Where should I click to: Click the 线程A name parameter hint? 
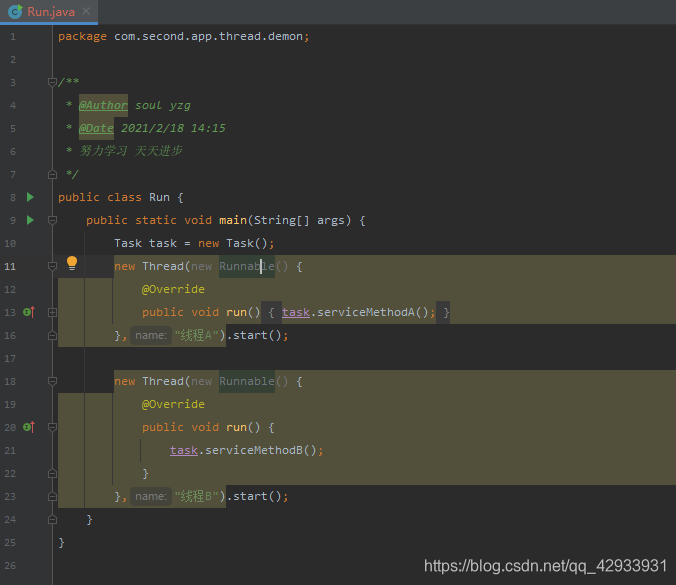(150, 335)
